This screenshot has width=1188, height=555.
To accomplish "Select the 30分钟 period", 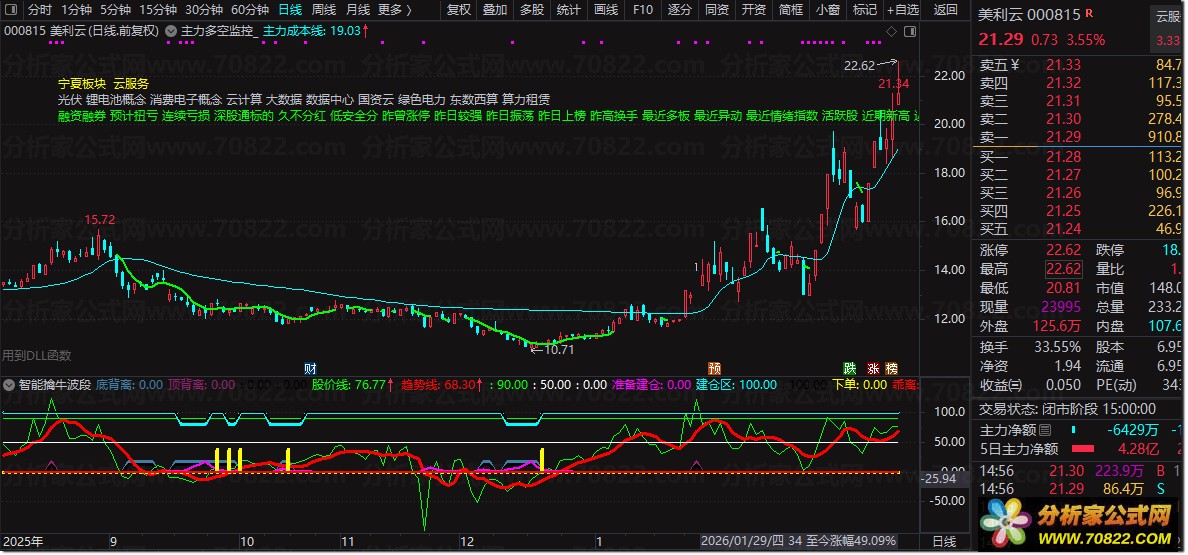I will click(204, 10).
